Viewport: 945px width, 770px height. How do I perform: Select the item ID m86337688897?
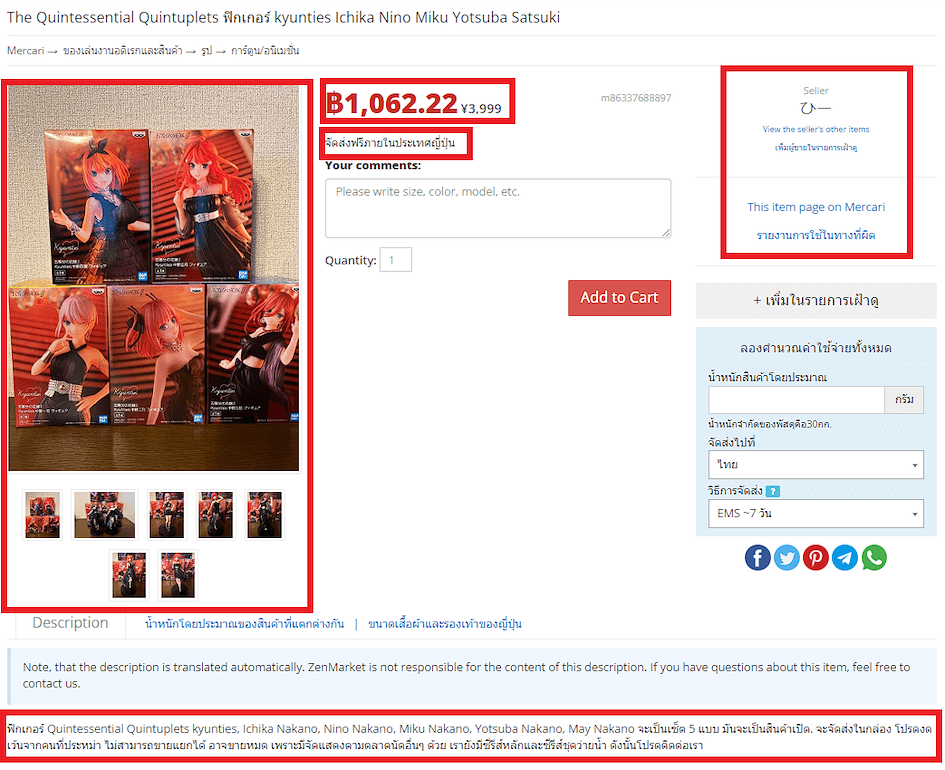(x=636, y=98)
